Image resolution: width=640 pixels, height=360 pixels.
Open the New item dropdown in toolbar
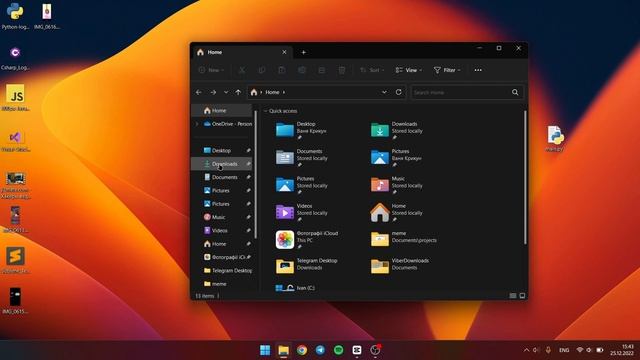tap(211, 70)
